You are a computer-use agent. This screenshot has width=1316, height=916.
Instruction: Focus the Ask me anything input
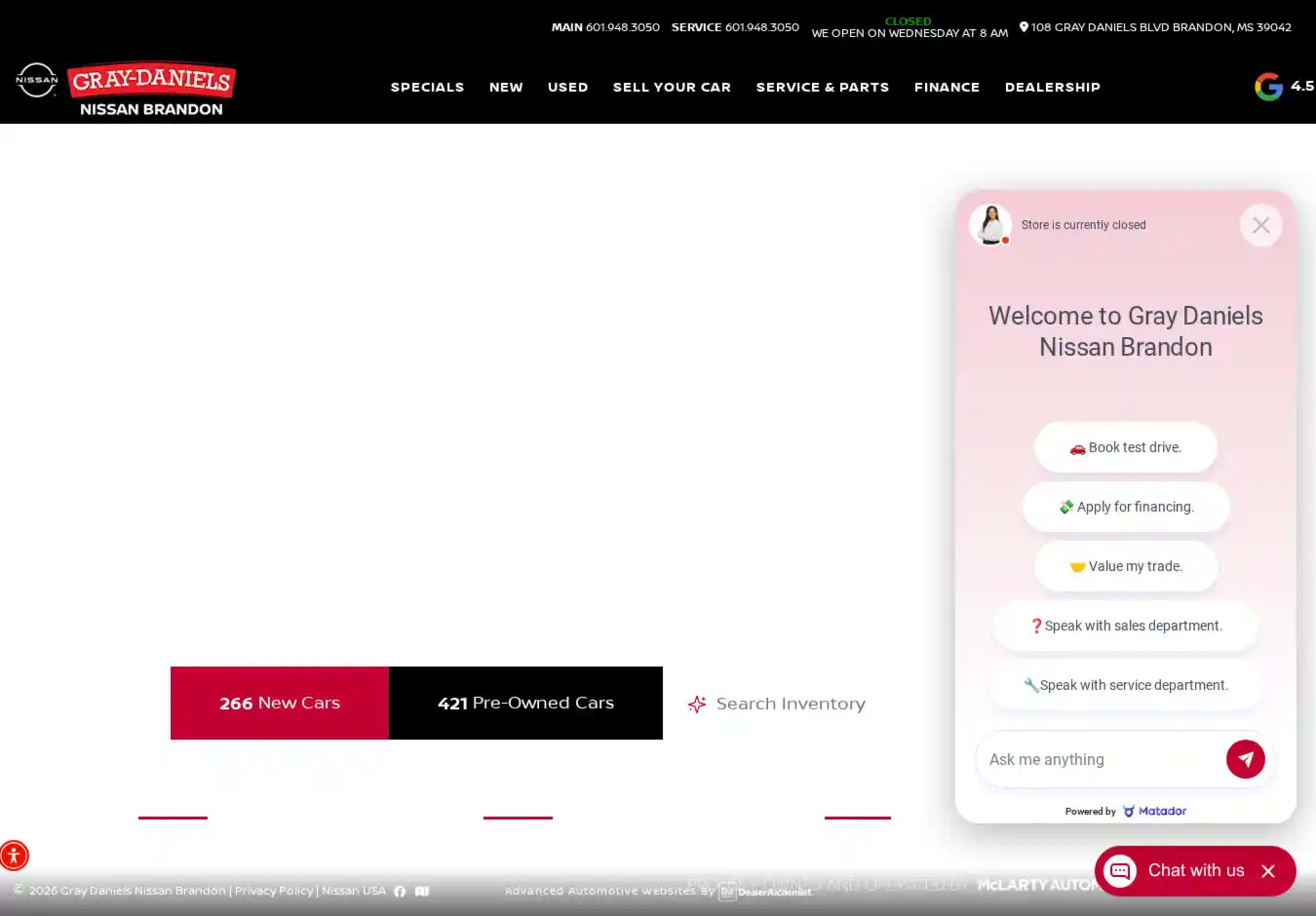click(1100, 759)
